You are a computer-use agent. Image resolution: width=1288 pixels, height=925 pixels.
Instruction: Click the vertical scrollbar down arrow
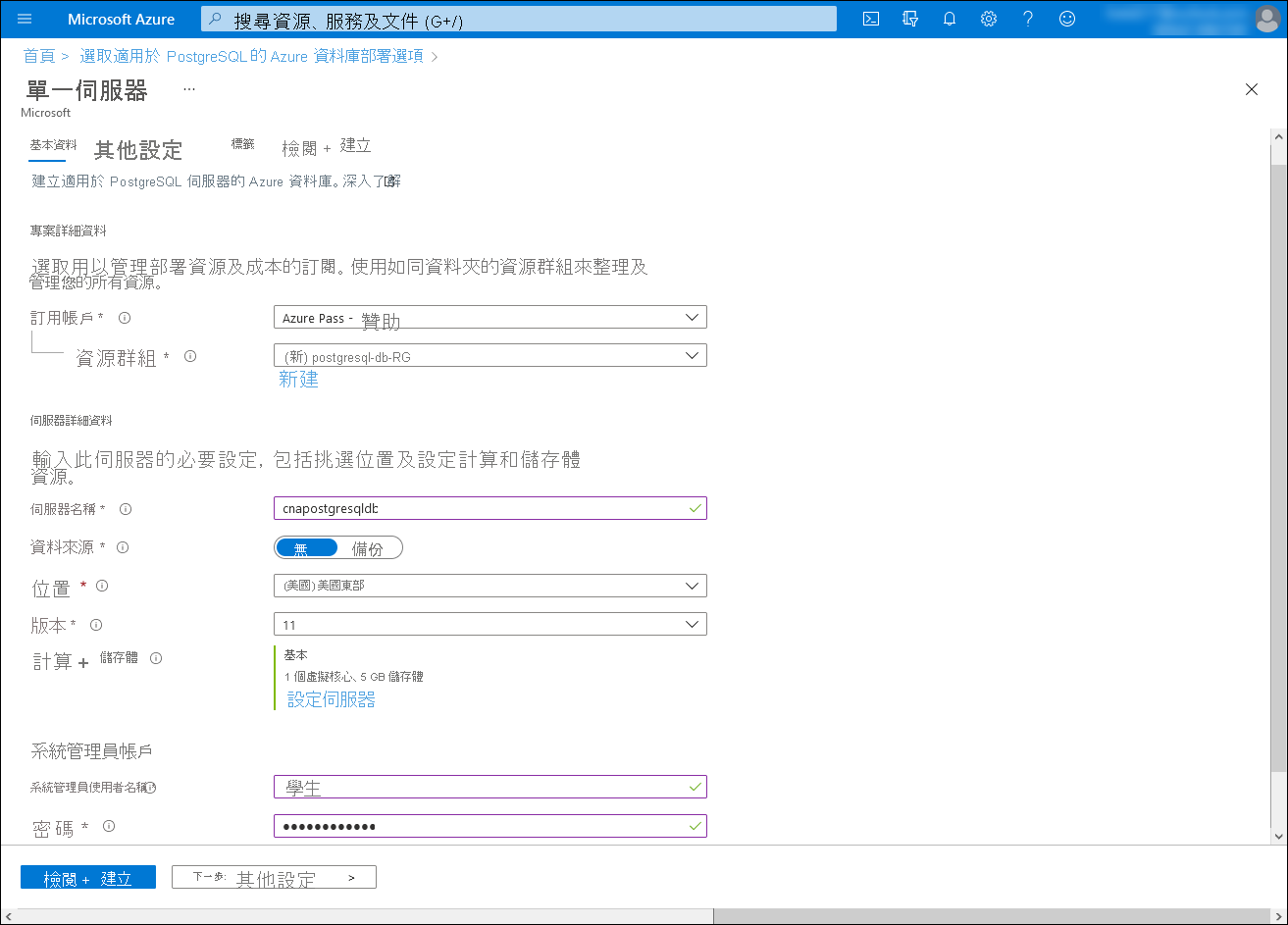(1278, 836)
